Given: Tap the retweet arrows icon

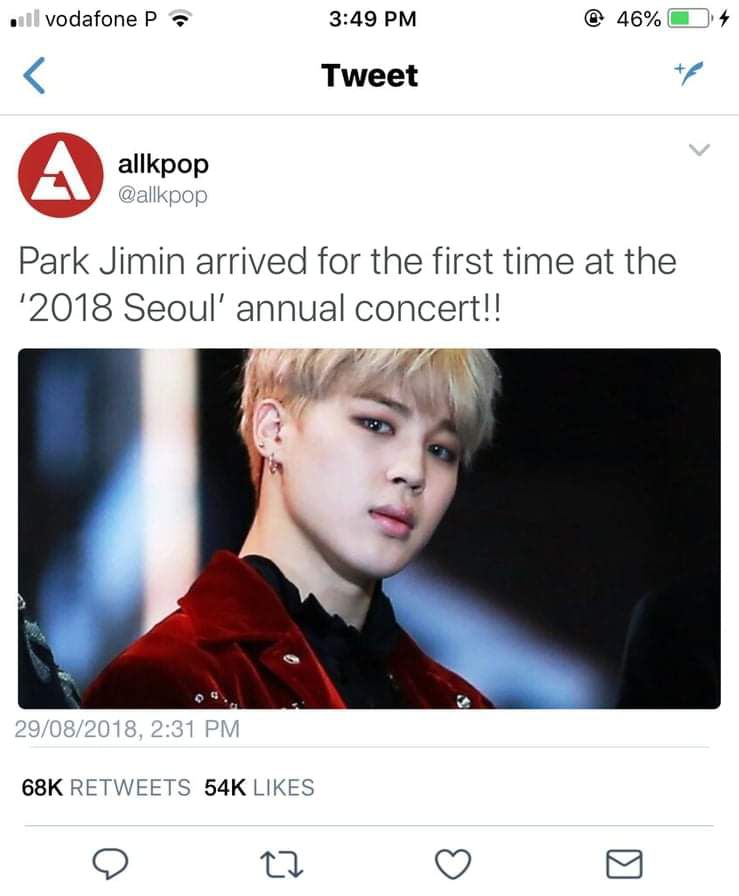Looking at the screenshot, I should (x=281, y=864).
